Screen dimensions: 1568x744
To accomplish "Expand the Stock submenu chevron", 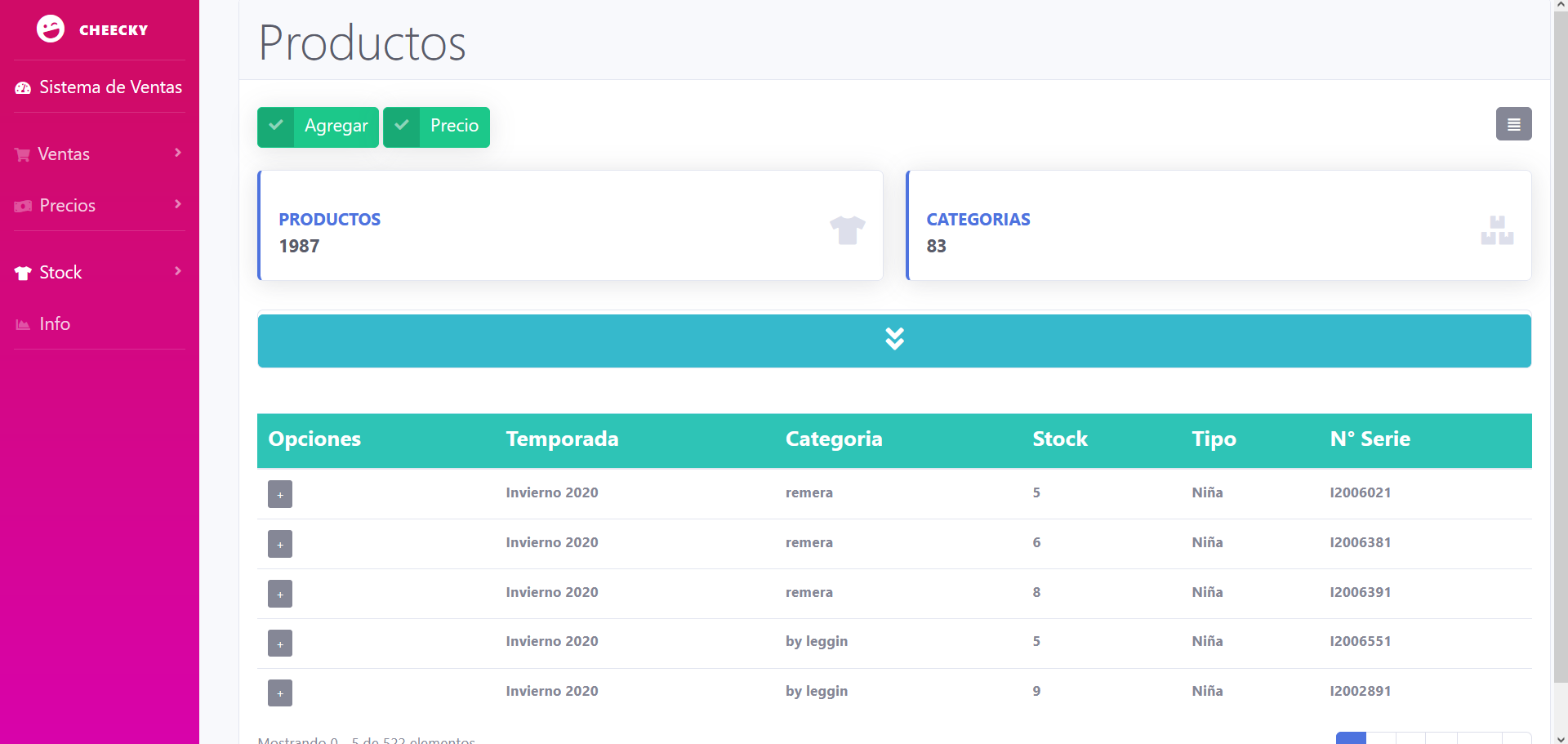I will point(178,271).
